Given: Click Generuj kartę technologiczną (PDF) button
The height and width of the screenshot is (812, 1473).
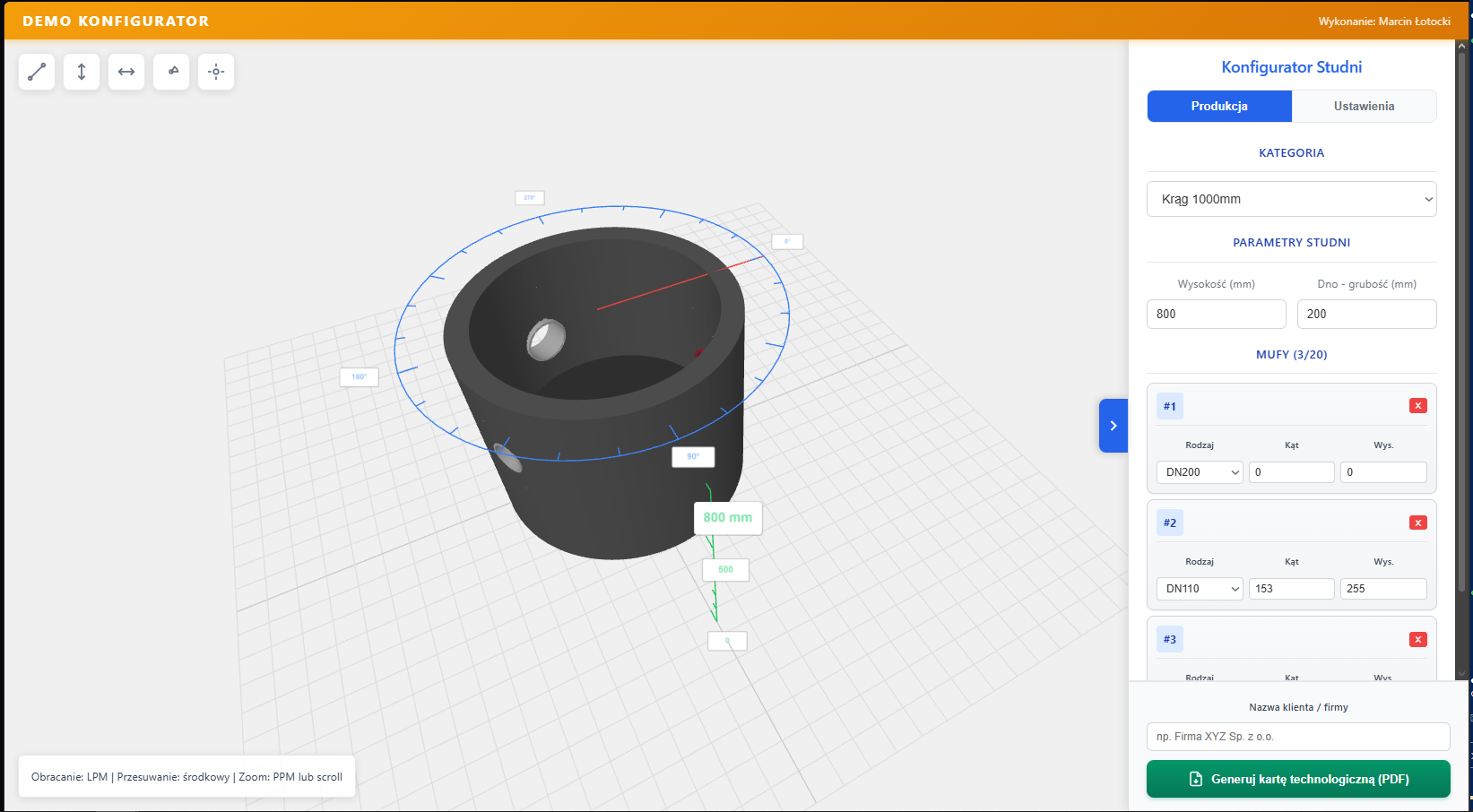Looking at the screenshot, I should coord(1298,779).
